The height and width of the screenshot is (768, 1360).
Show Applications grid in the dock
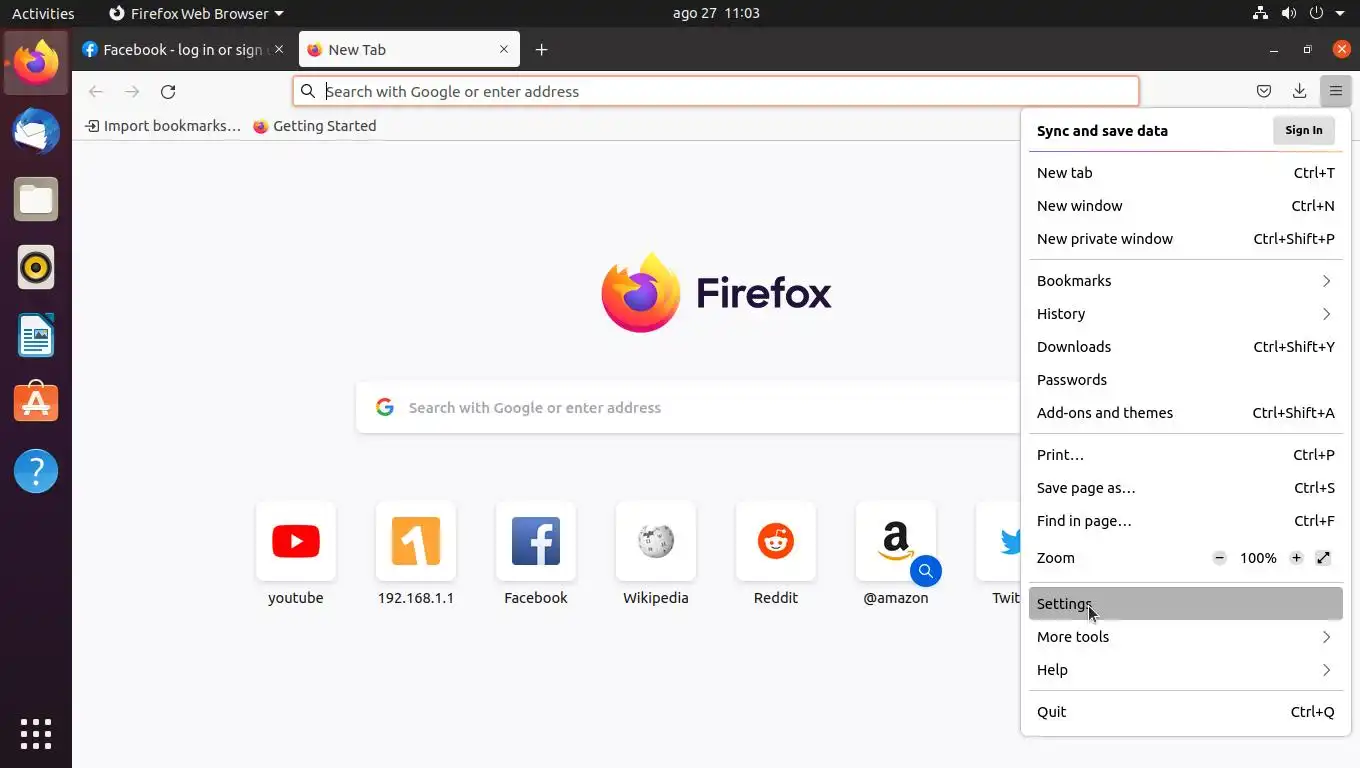coord(36,734)
